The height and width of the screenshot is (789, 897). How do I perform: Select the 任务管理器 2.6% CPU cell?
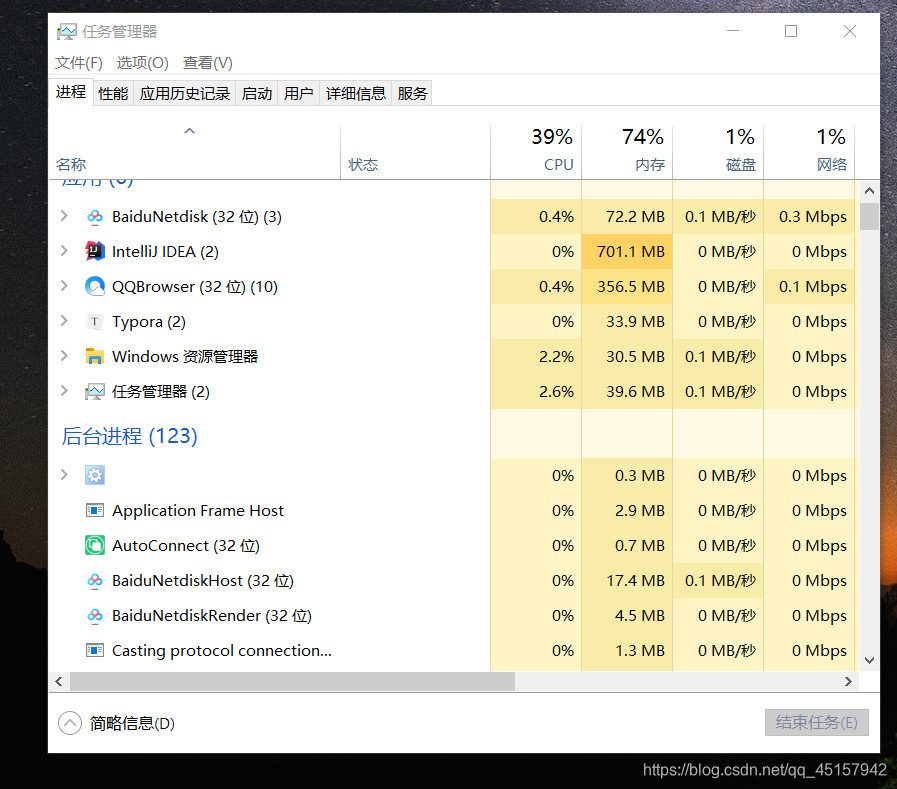536,392
